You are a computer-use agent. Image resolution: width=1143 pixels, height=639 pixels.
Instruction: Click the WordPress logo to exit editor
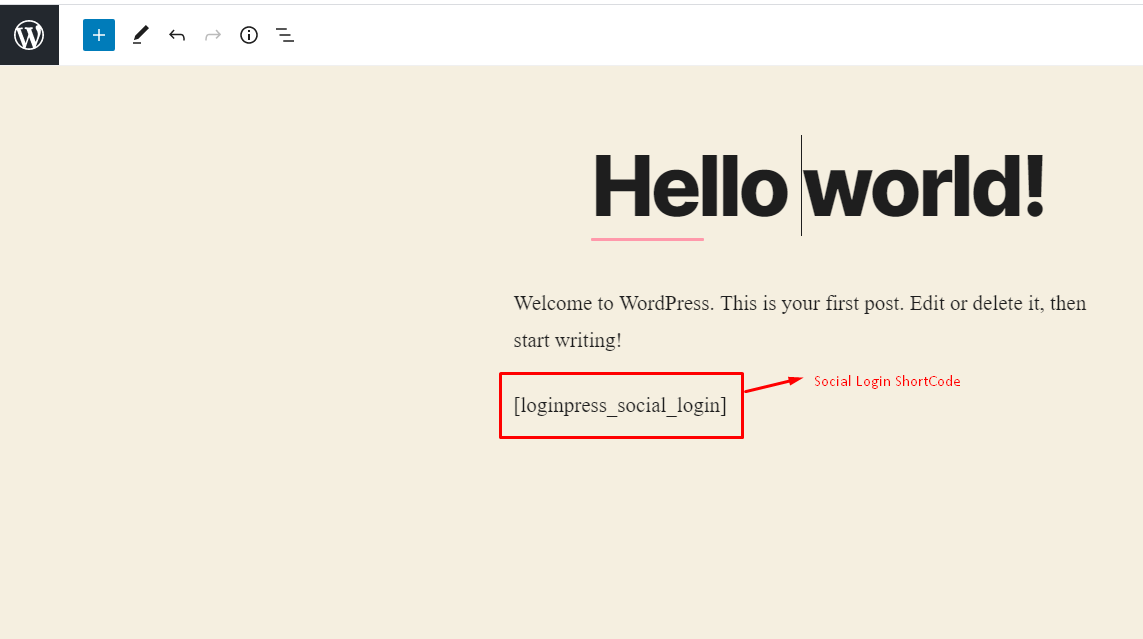(x=29, y=35)
